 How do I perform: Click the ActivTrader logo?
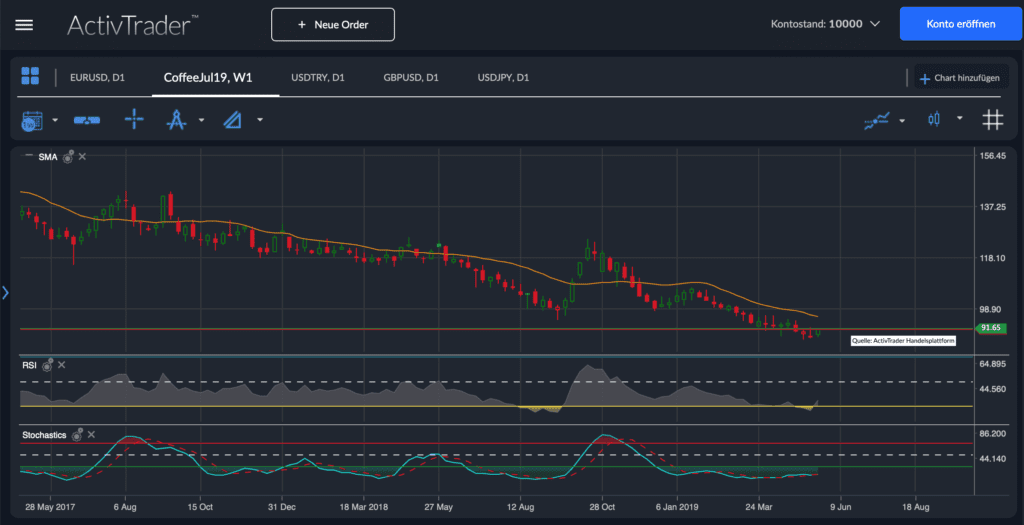[133, 25]
